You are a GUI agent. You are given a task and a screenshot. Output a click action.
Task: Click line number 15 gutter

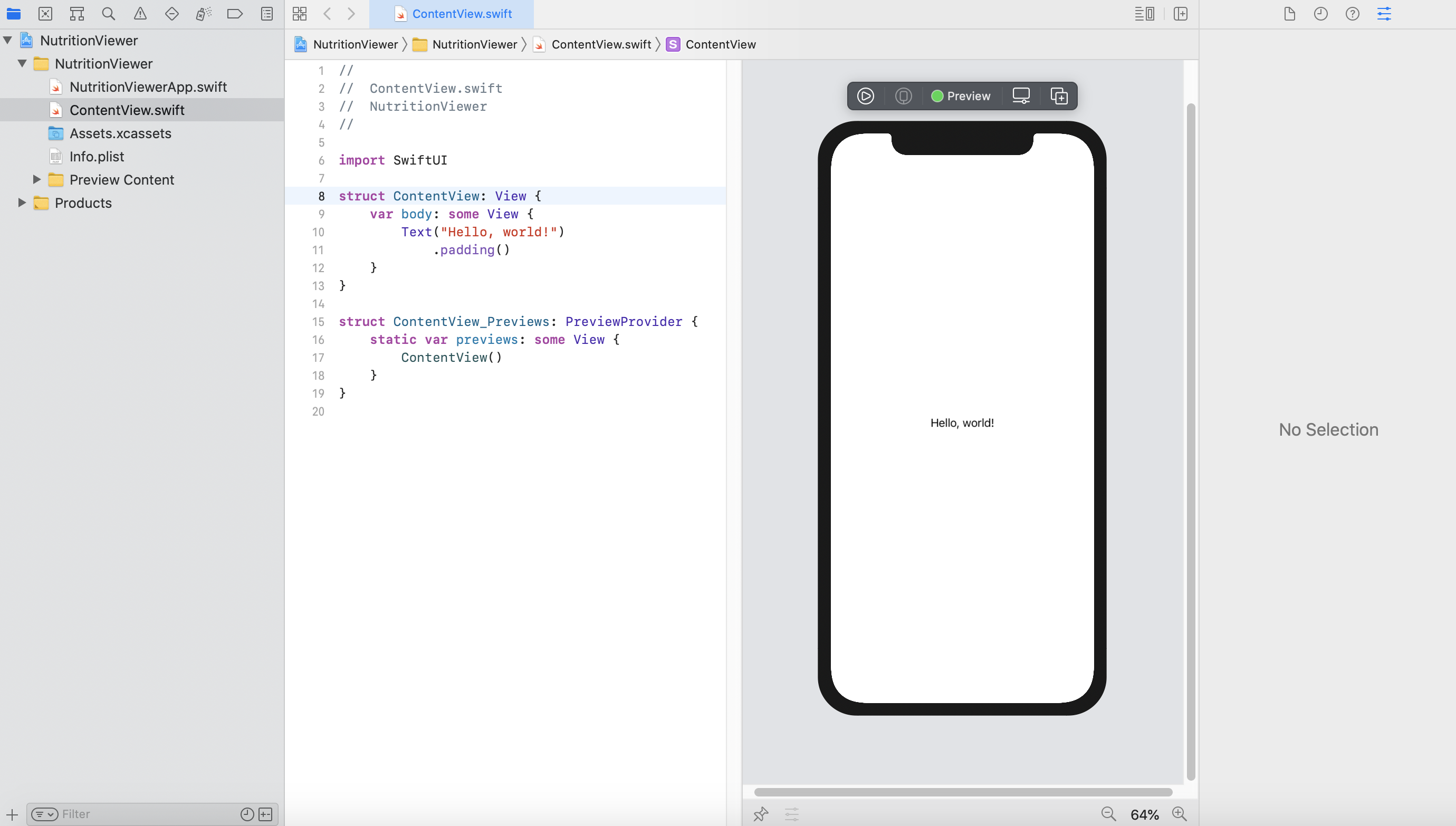pos(318,322)
